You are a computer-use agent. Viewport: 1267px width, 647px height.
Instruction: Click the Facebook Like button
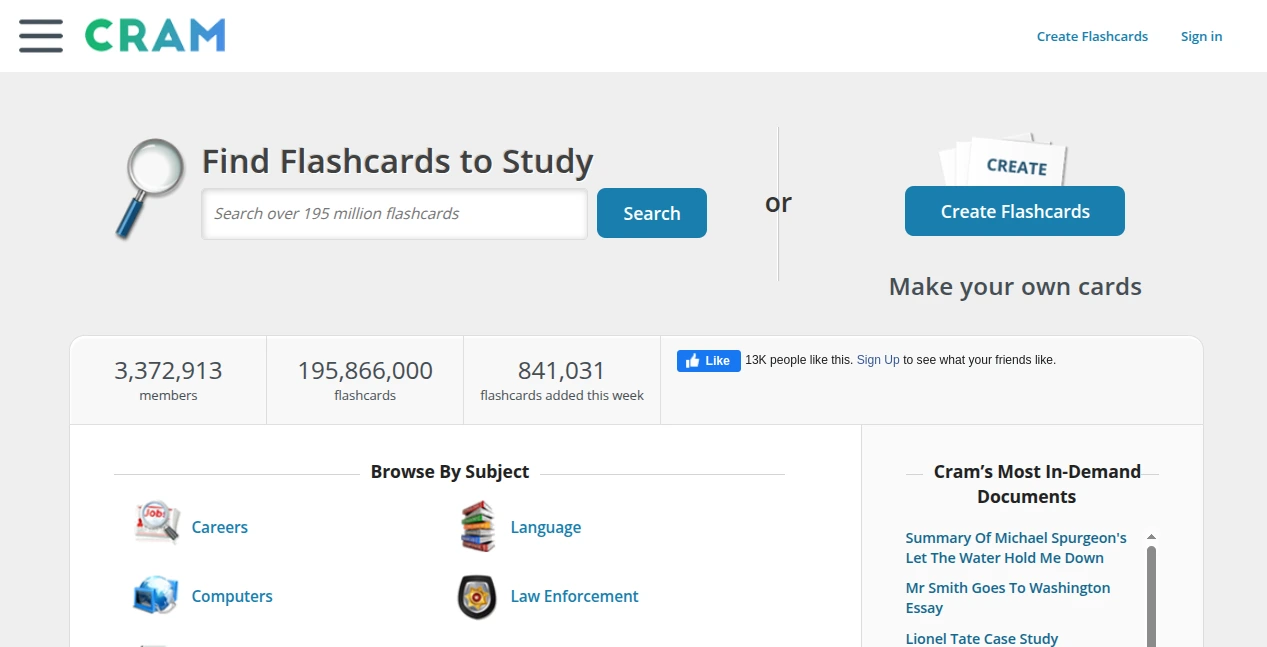pyautogui.click(x=709, y=361)
